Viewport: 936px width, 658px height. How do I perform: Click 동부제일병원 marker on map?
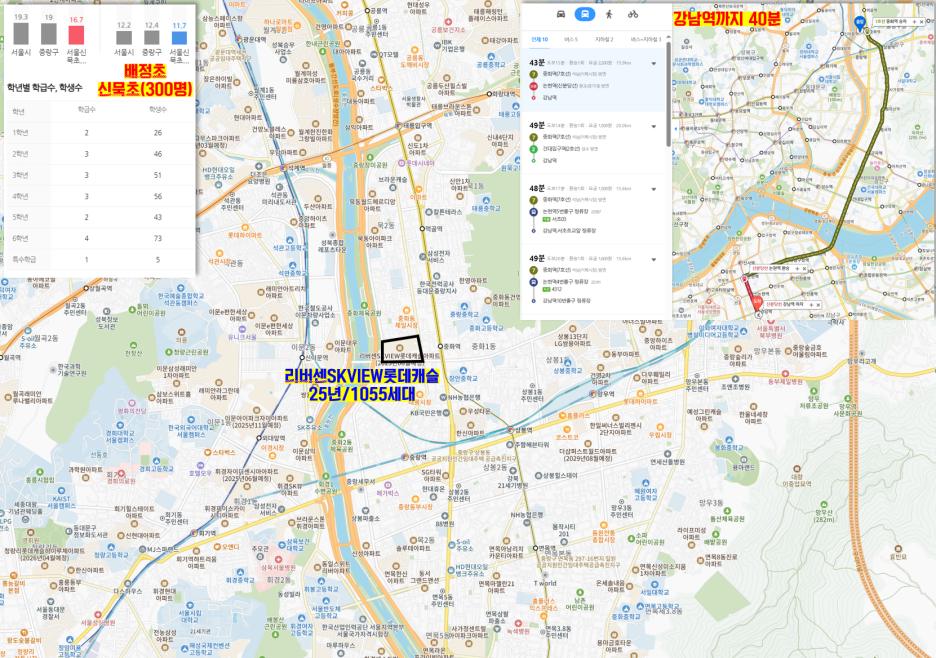pos(784,374)
